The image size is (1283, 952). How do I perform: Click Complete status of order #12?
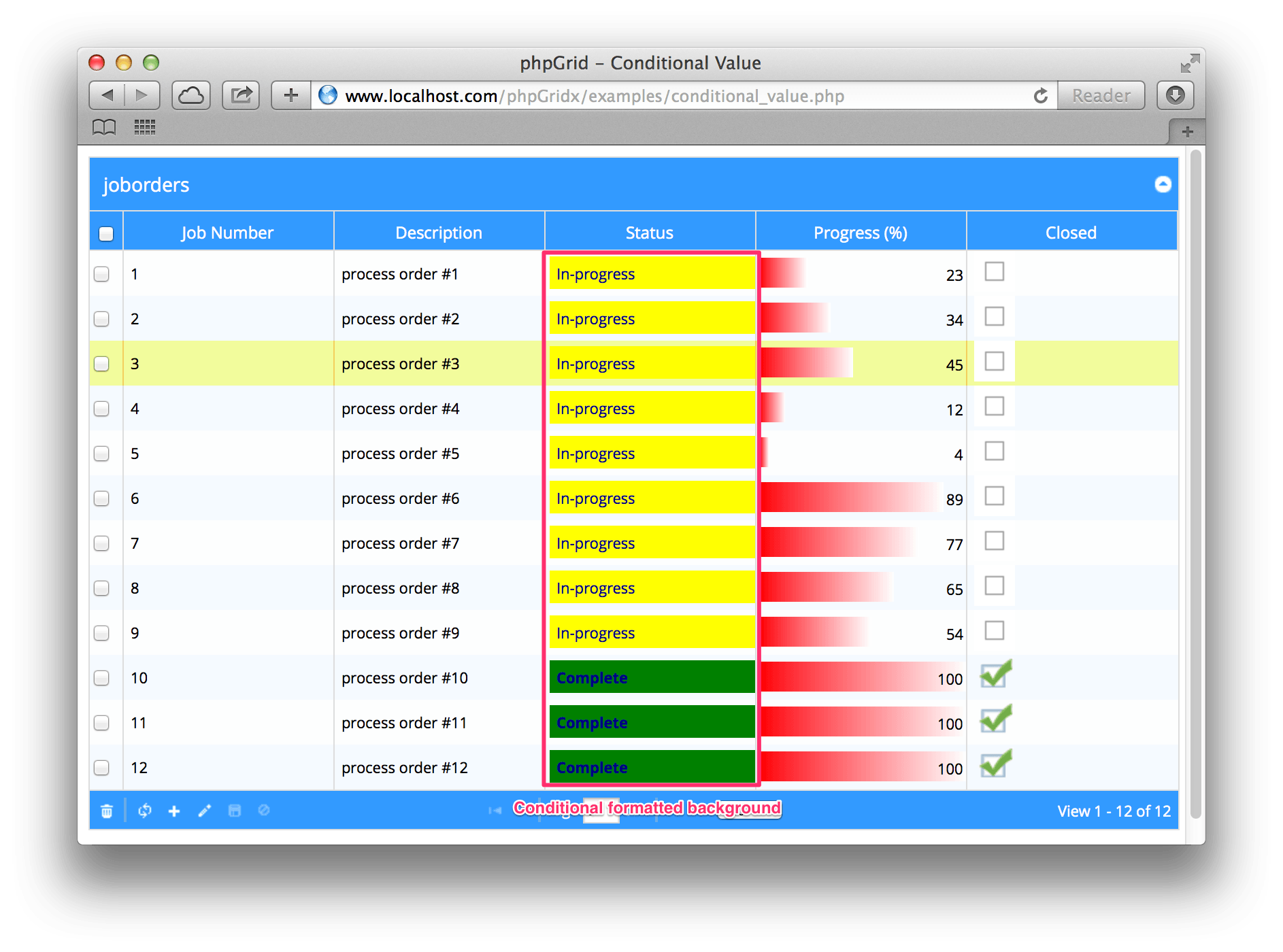point(652,768)
